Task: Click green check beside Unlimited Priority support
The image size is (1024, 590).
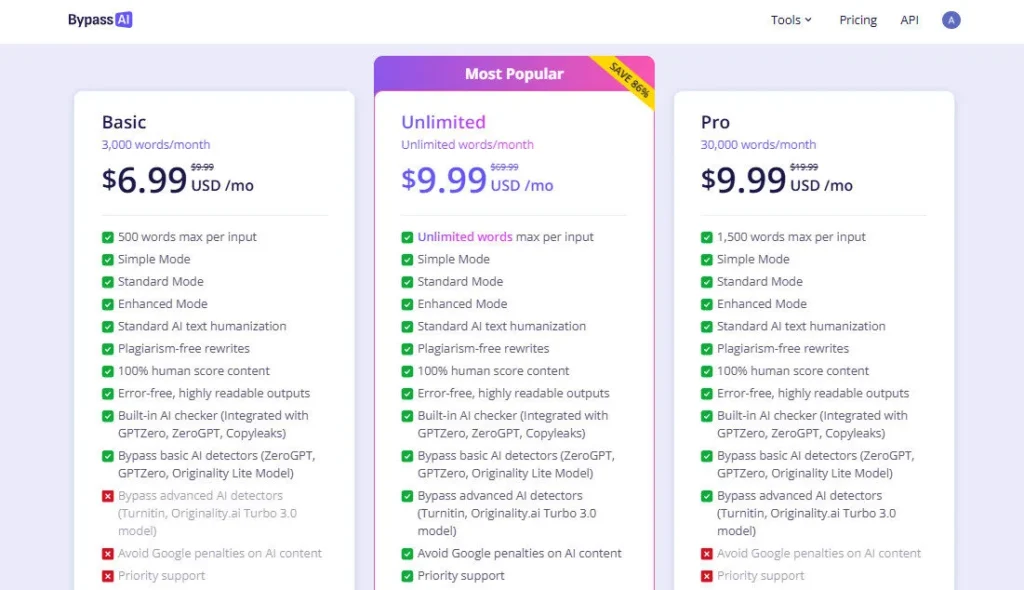Action: 407,576
